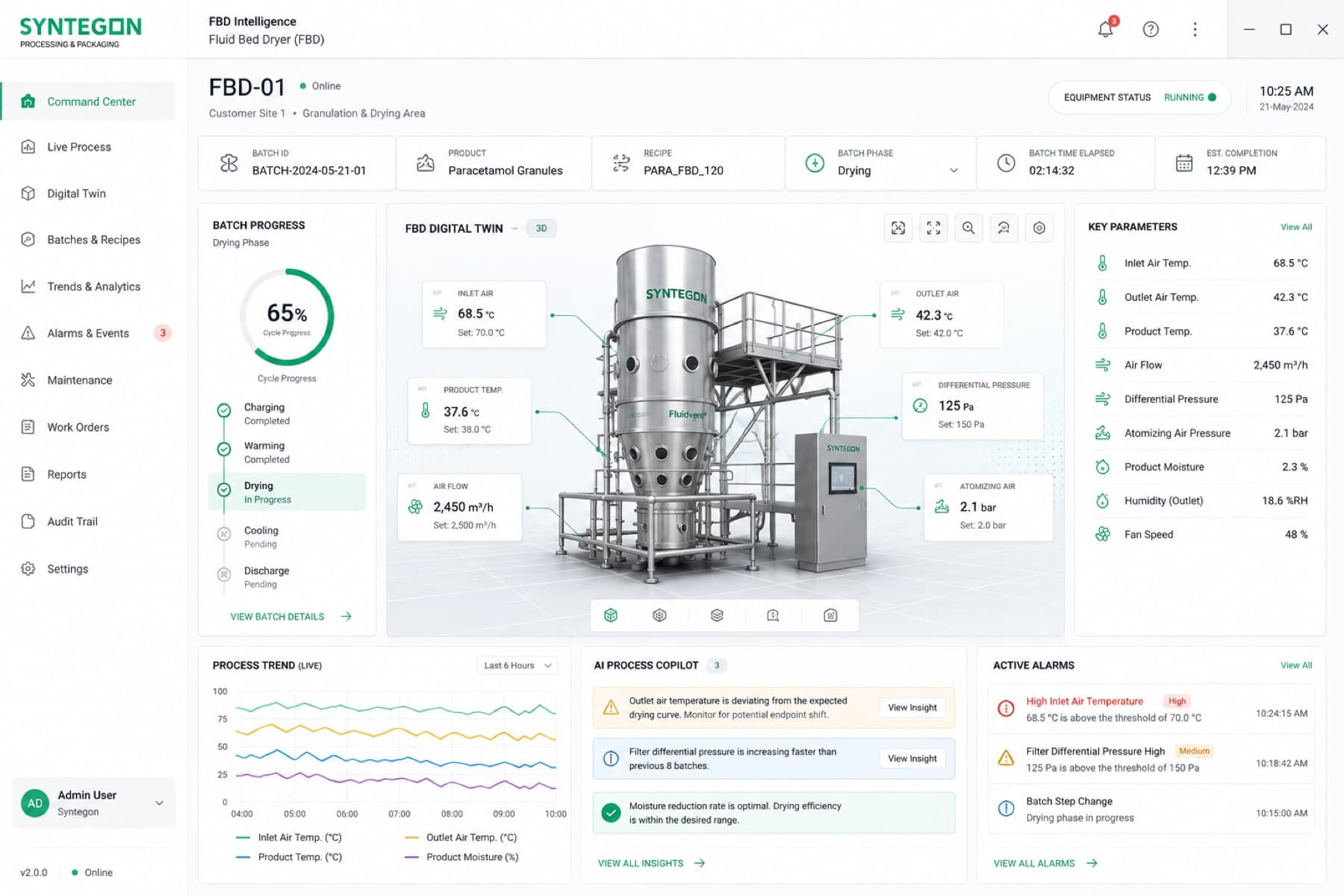This screenshot has width=1344, height=896.
Task: Click View Insight for outlet air temperature
Action: click(x=912, y=707)
